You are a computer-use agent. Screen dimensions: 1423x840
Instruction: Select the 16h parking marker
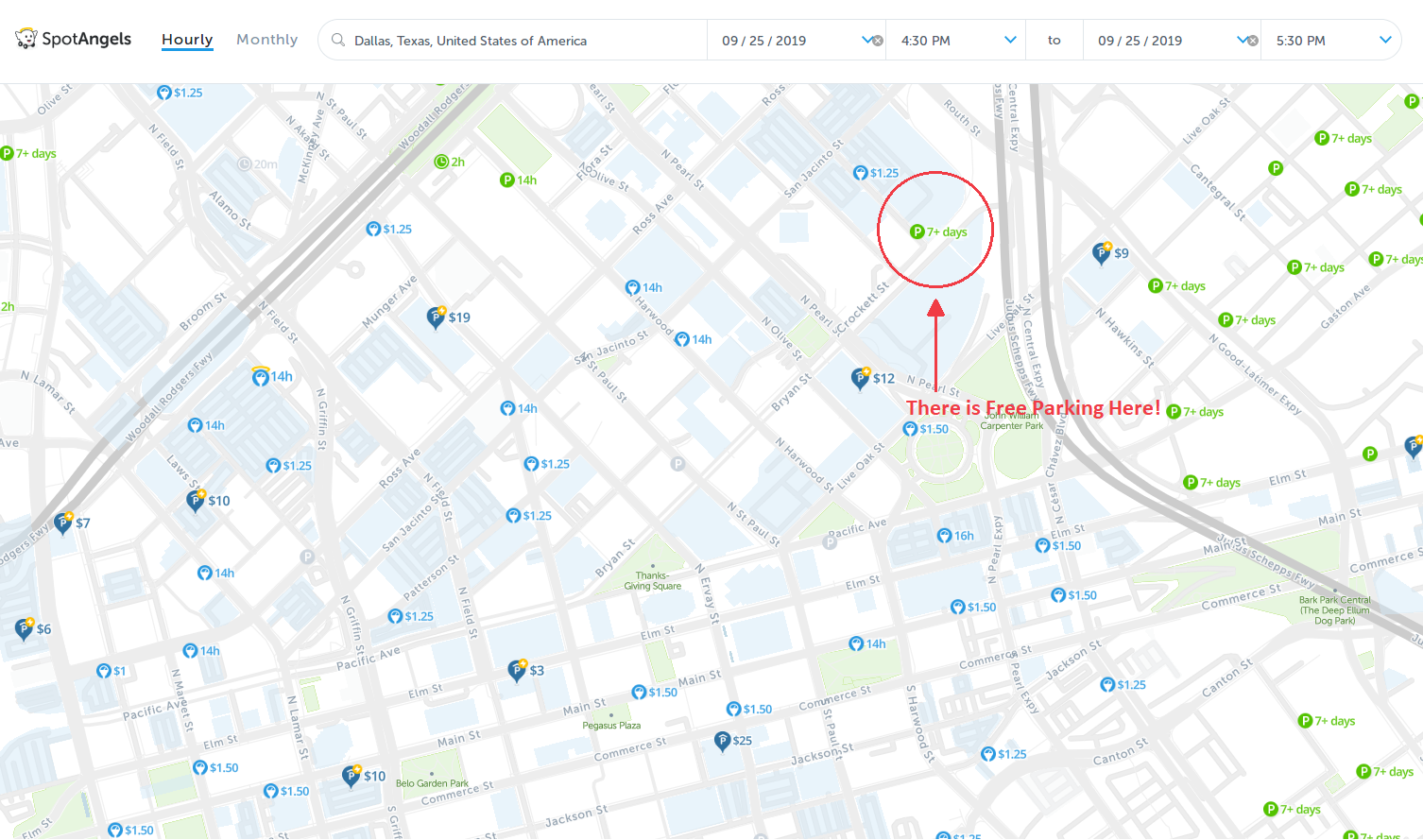[955, 536]
